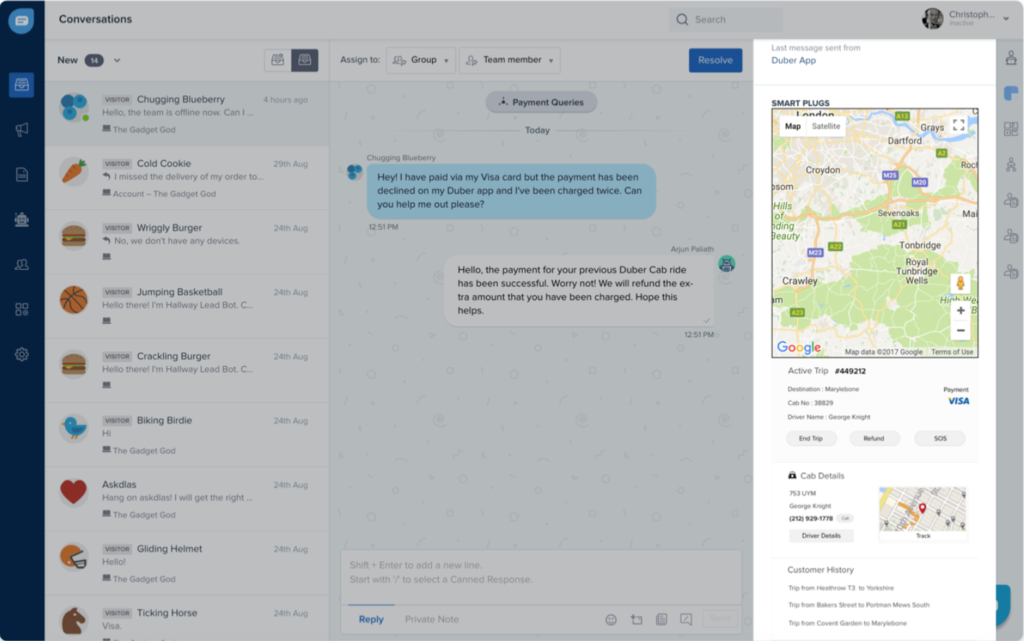Insert an emoji in the reply

click(611, 619)
